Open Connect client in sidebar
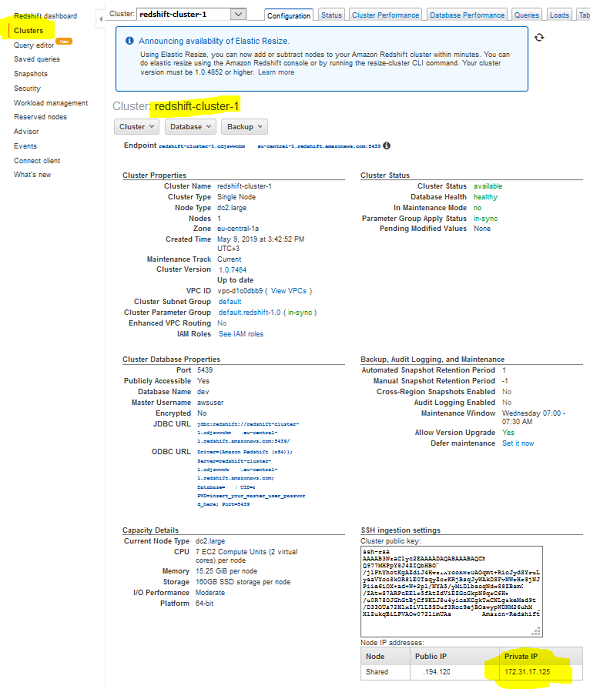The width and height of the screenshot is (590, 689). click(x=37, y=160)
